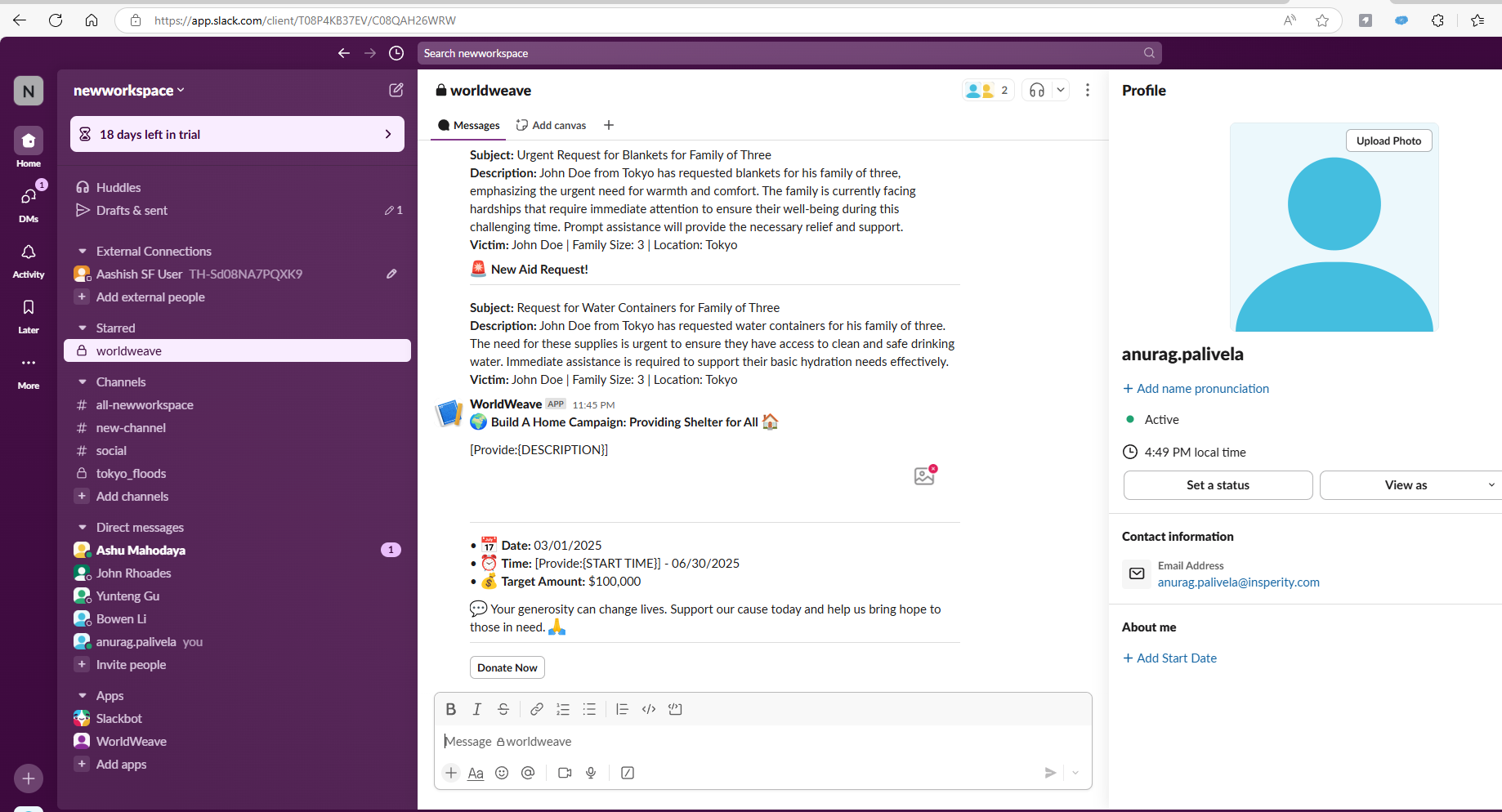Screen dimensions: 1502x812
Task: Compose a new message with the pencil icon
Action: [x=396, y=90]
